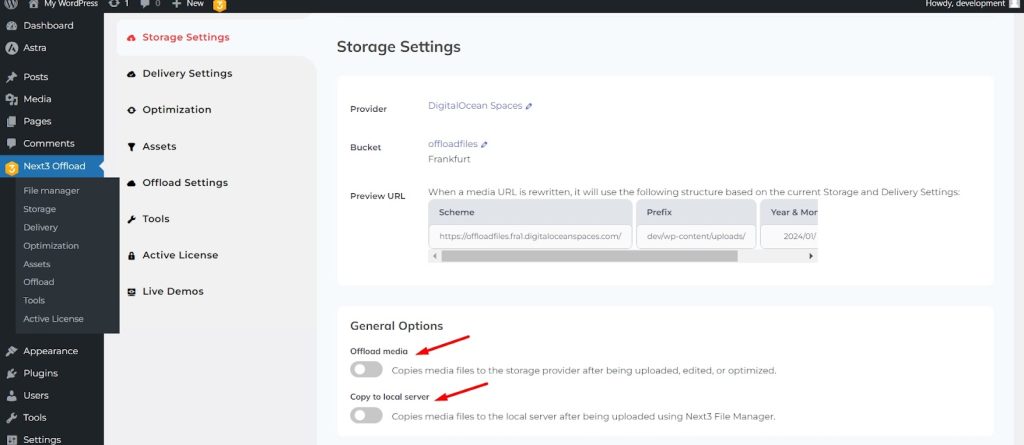Click the Settings sidebar icon
The height and width of the screenshot is (445, 1024).
pyautogui.click(x=11, y=440)
